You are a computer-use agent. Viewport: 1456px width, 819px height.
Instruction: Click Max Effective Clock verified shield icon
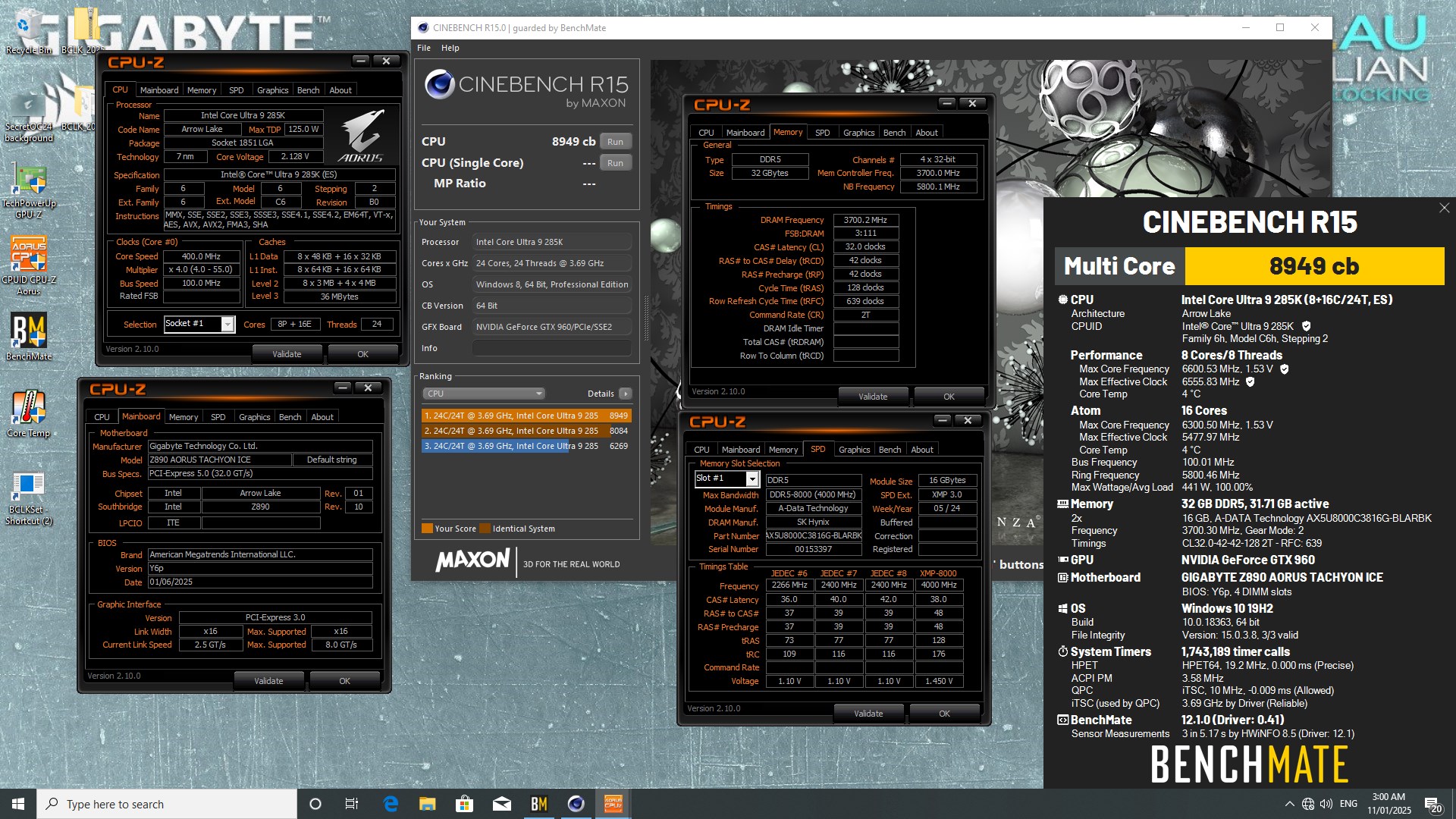coord(1250,381)
